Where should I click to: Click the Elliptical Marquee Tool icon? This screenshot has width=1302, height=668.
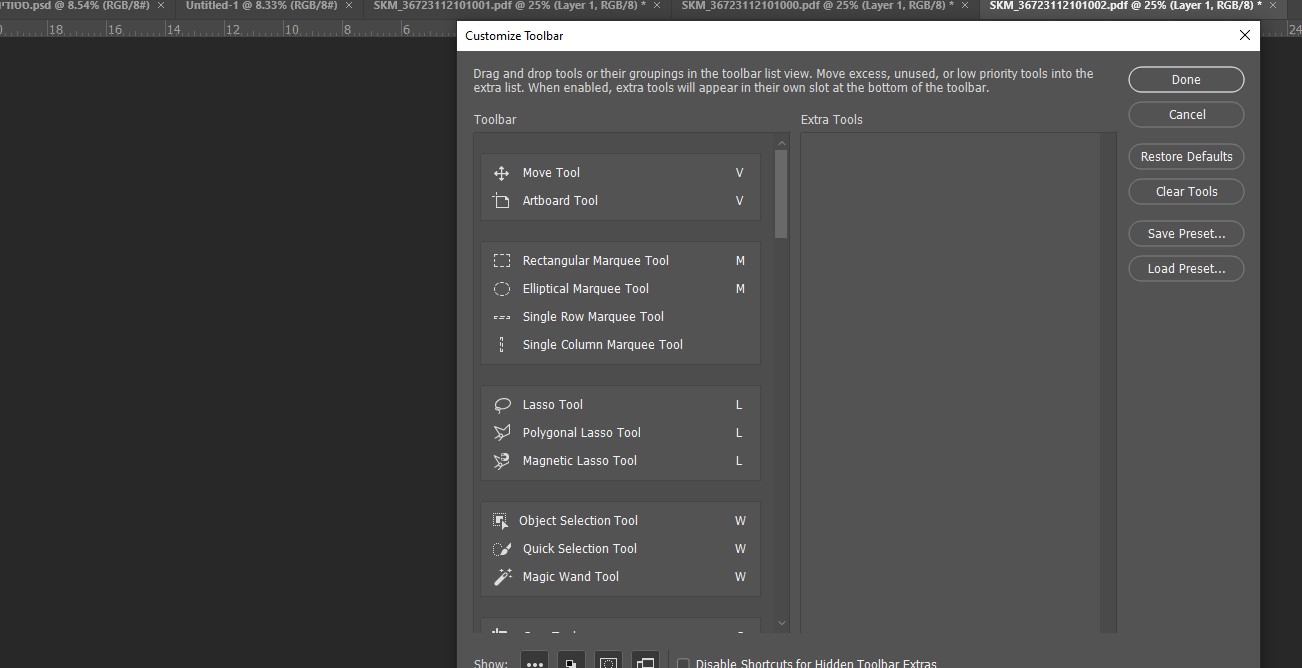coord(502,289)
